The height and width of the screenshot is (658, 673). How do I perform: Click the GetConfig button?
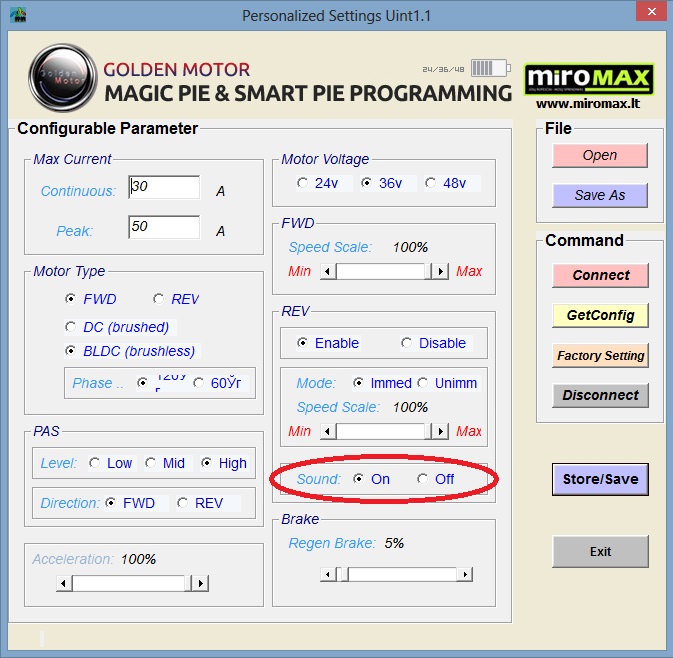(600, 315)
